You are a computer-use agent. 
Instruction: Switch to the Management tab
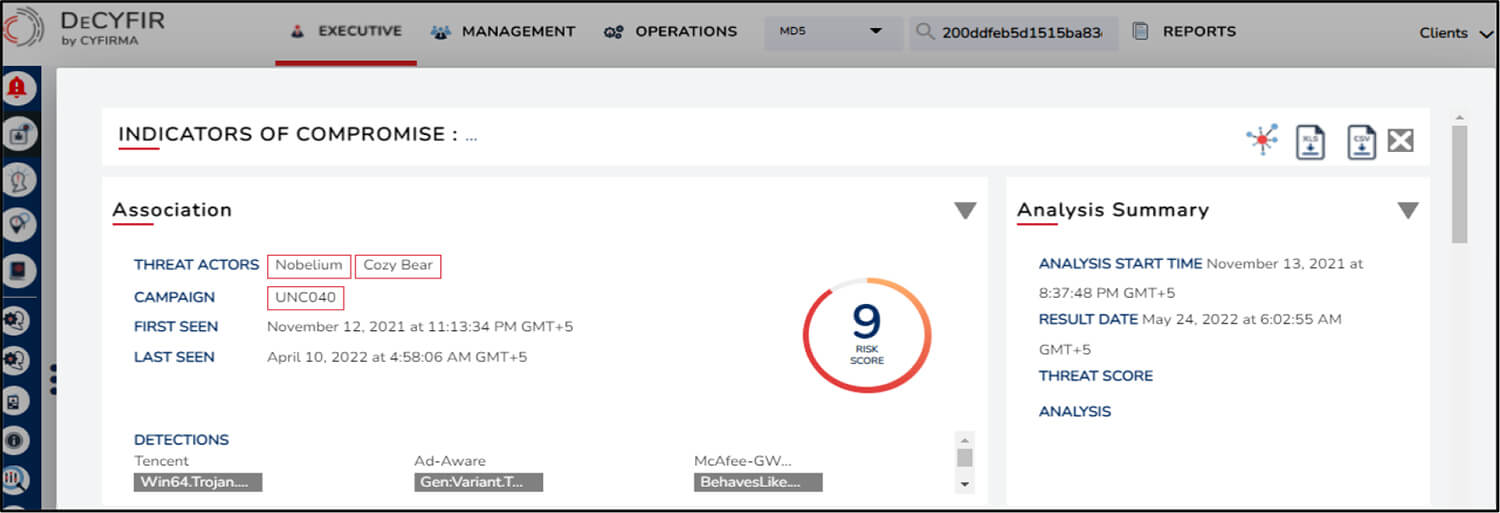[x=503, y=31]
